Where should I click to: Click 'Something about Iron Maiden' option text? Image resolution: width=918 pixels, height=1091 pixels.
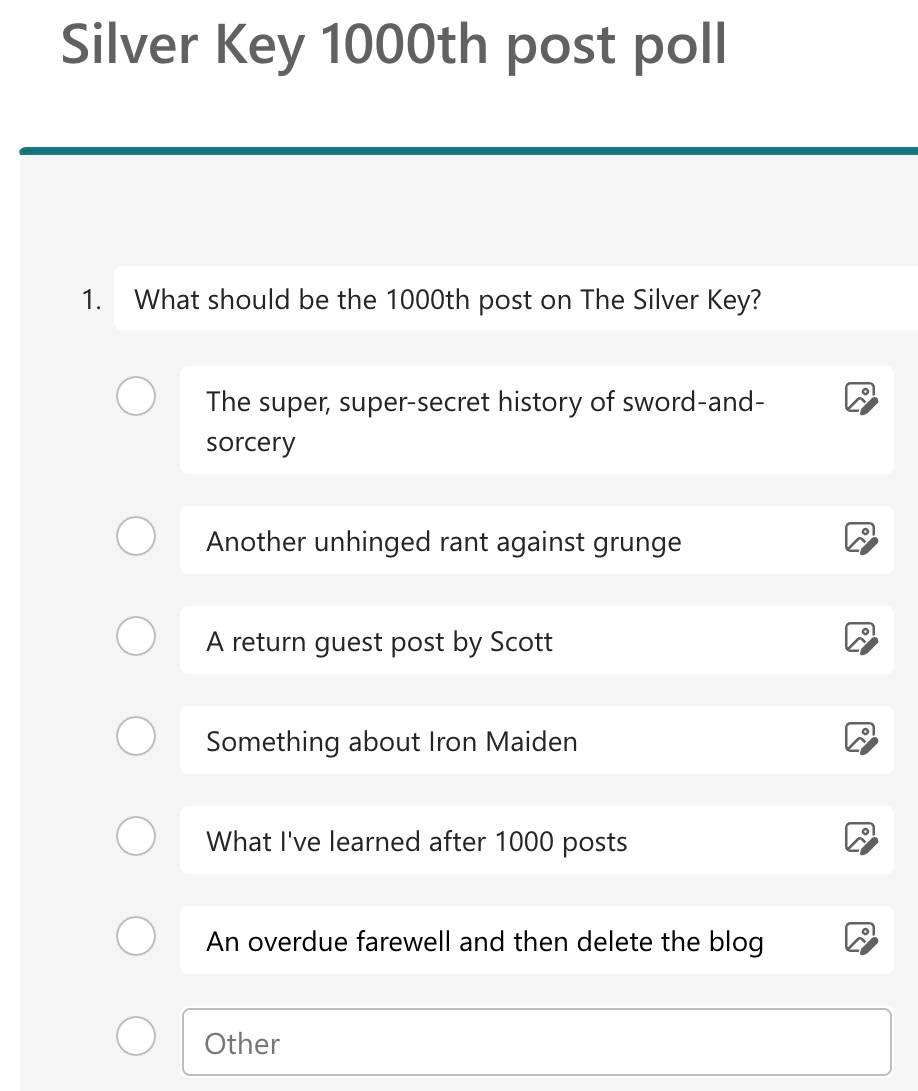click(x=392, y=742)
